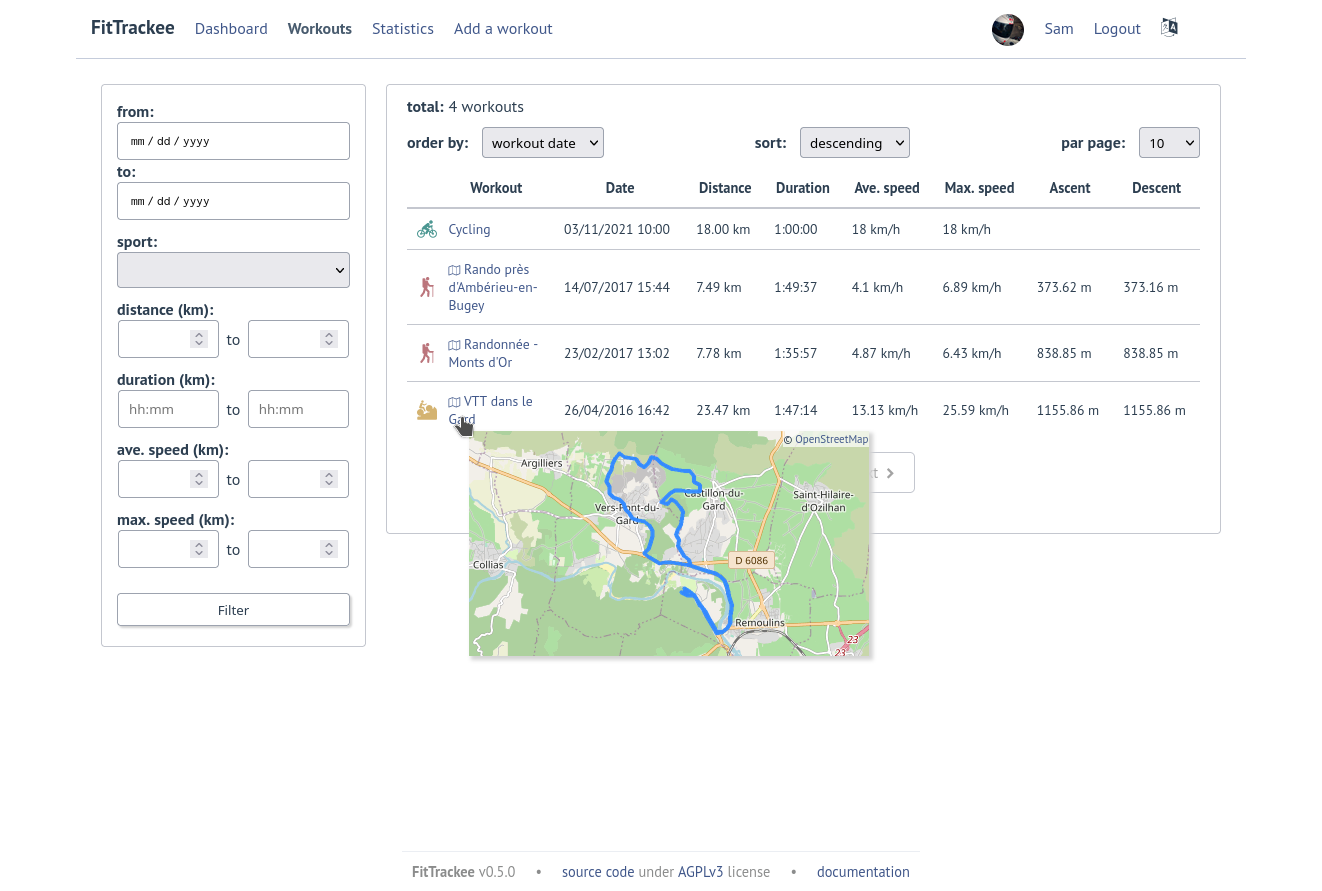1322x891 pixels.
Task: Click the 25.59 km/h max speed value
Action: 976,410
